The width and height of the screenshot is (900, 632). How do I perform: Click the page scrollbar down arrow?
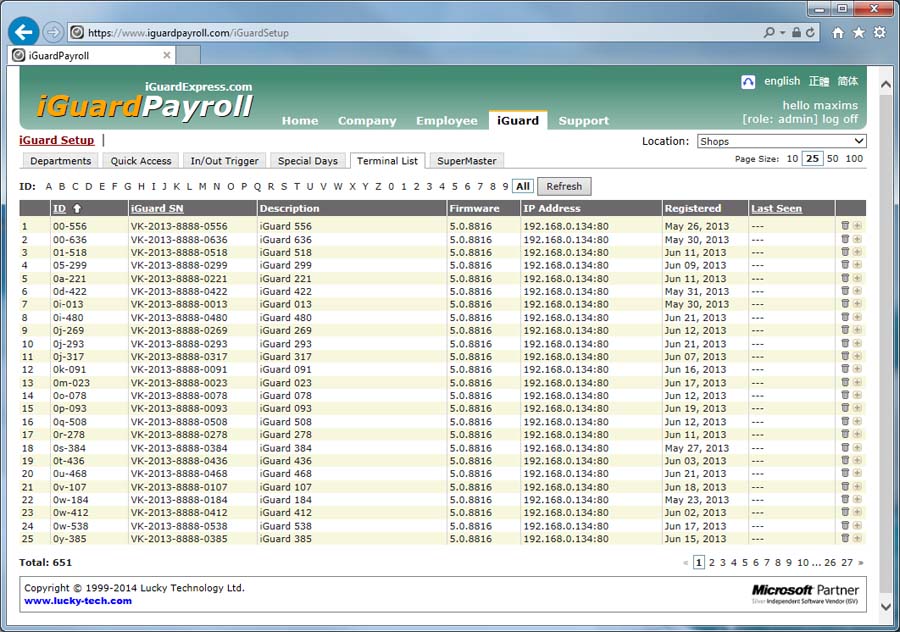[886, 607]
